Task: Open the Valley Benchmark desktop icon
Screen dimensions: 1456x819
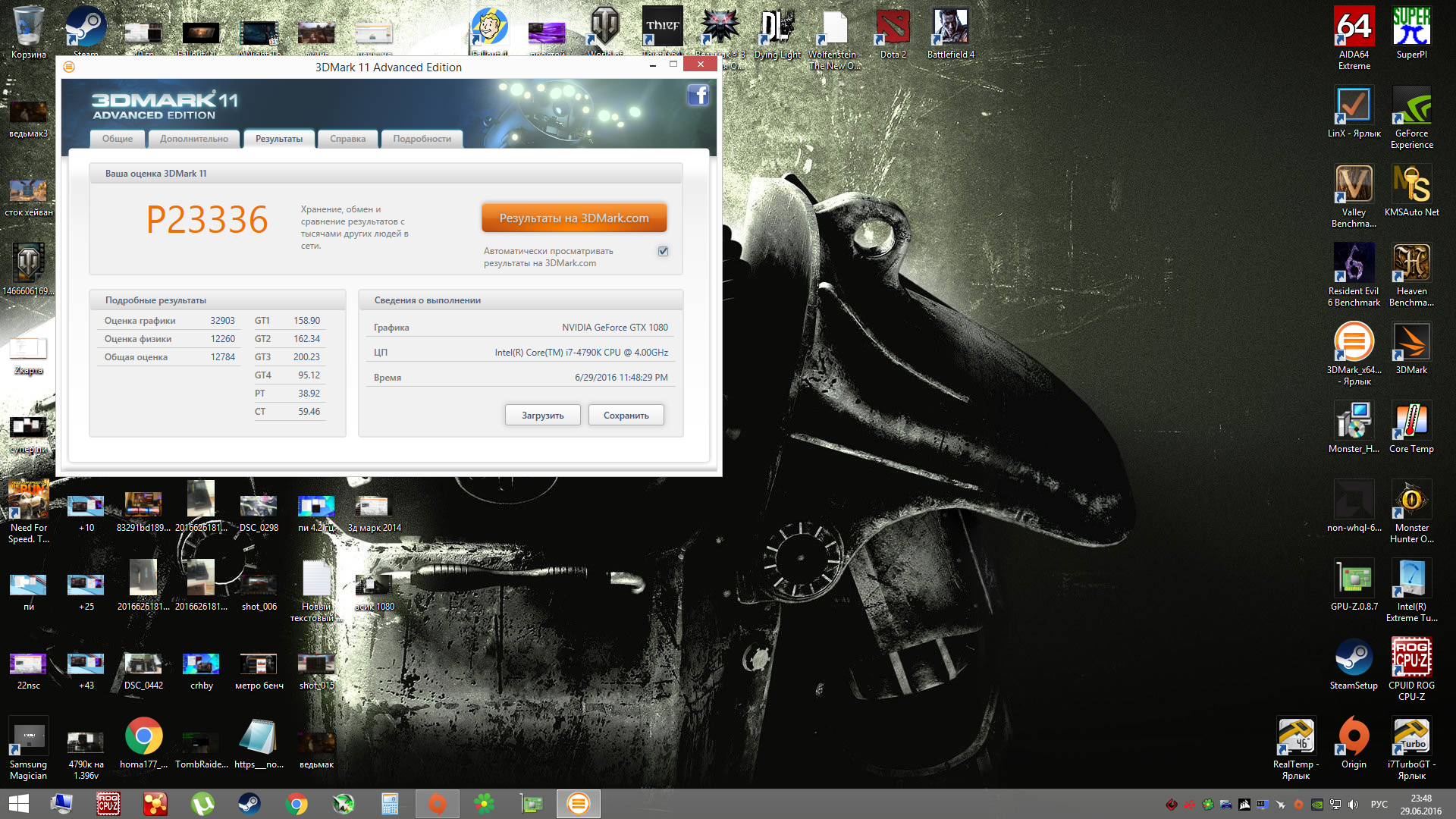Action: [x=1354, y=186]
